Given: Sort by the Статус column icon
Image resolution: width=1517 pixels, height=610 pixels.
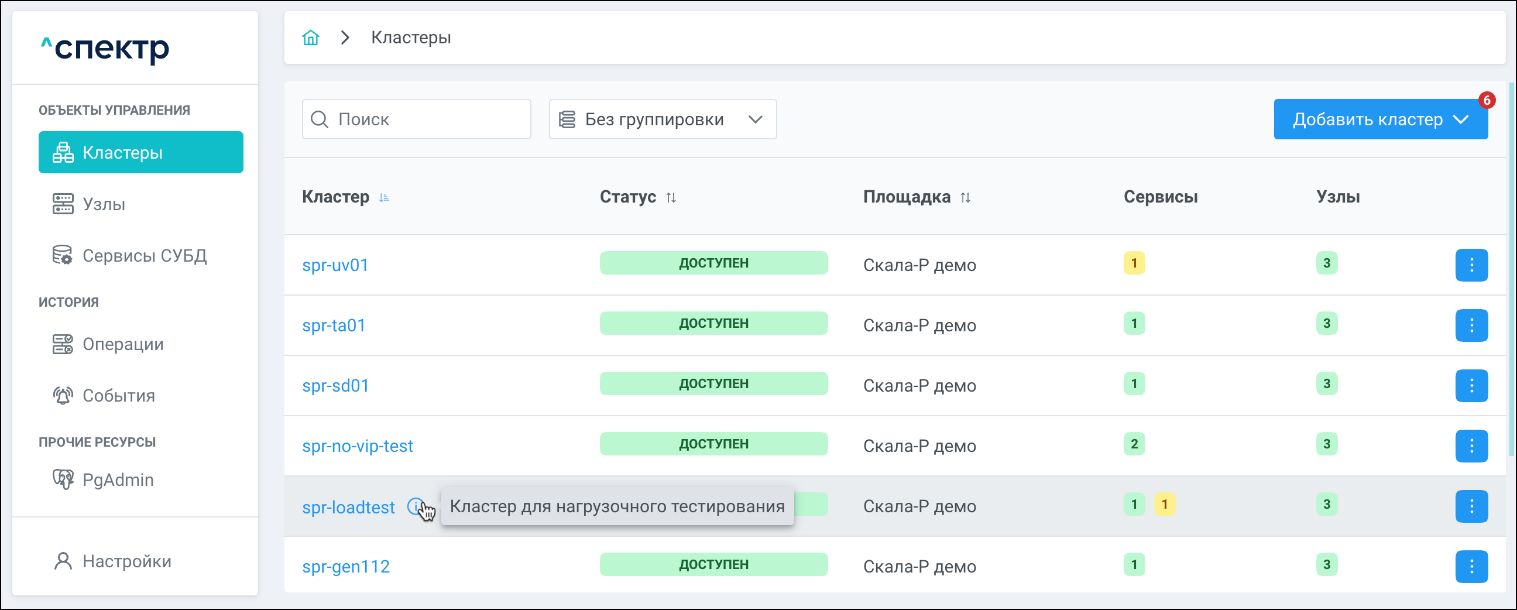Looking at the screenshot, I should [671, 198].
